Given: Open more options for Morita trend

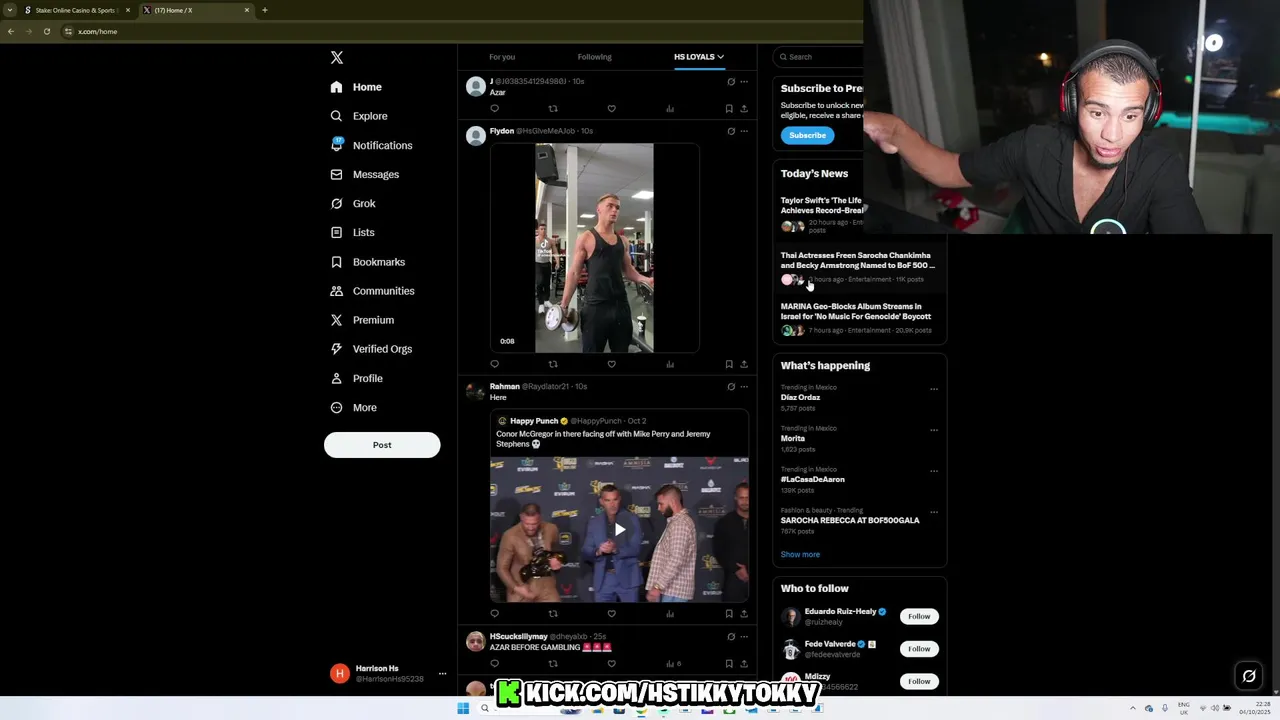Looking at the screenshot, I should pos(934,430).
